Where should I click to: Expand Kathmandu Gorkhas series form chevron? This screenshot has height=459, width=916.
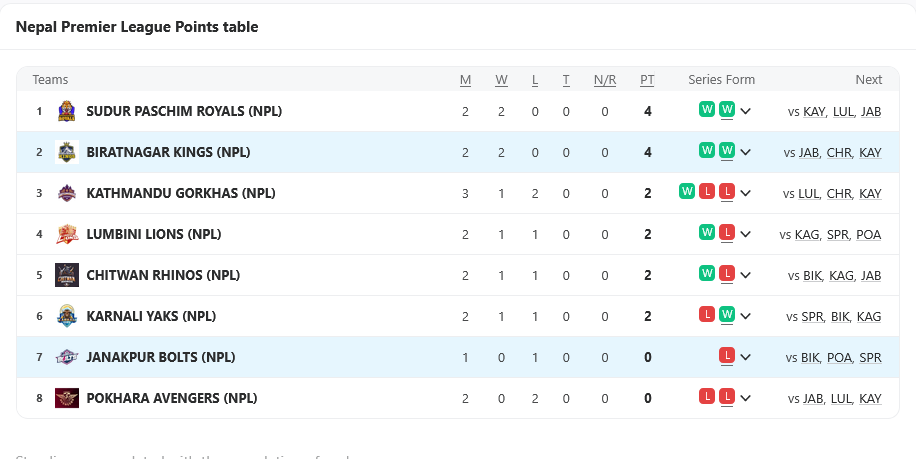[746, 194]
